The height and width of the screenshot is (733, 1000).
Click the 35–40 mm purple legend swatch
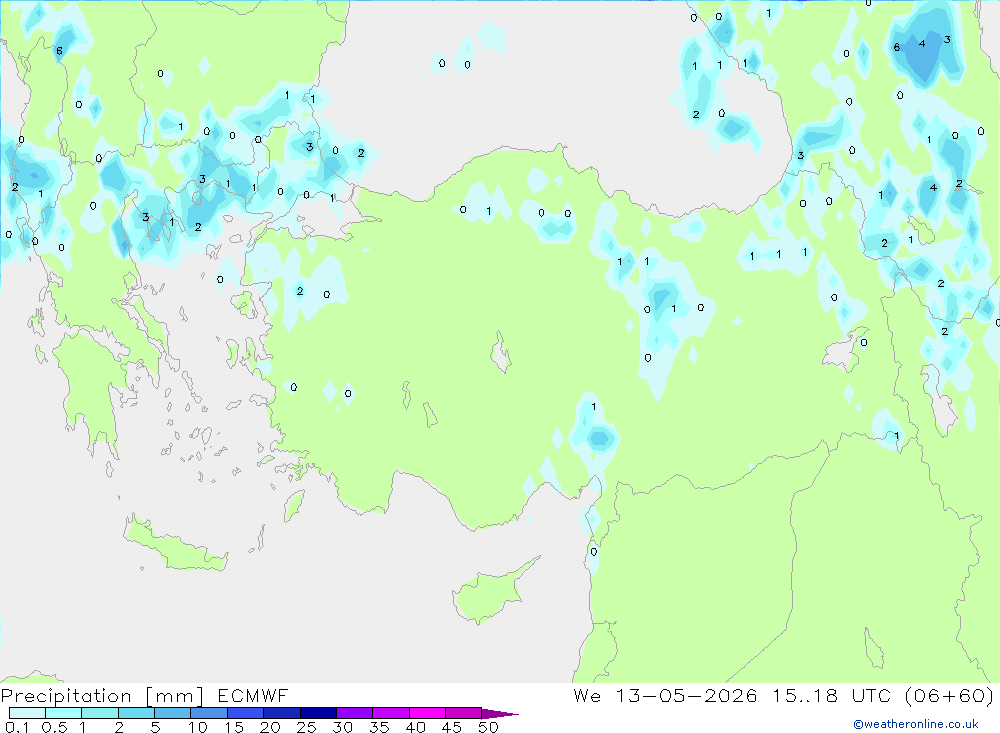[390, 713]
